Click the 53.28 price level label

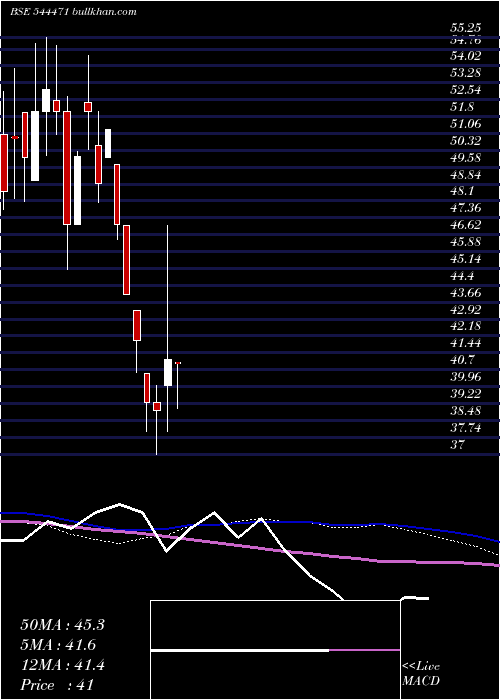coord(466,73)
